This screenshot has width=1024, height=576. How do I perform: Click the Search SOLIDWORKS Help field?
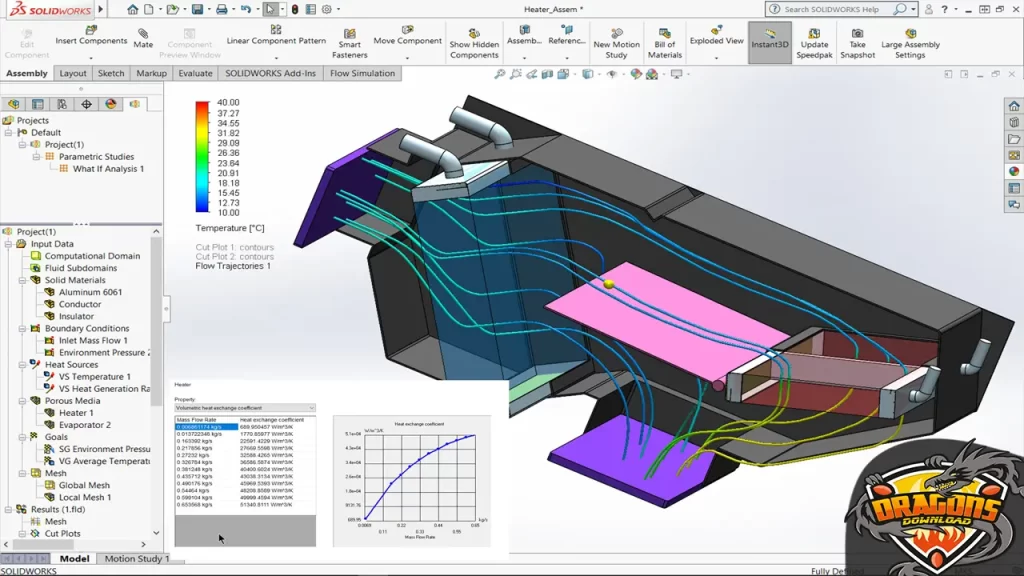click(840, 9)
